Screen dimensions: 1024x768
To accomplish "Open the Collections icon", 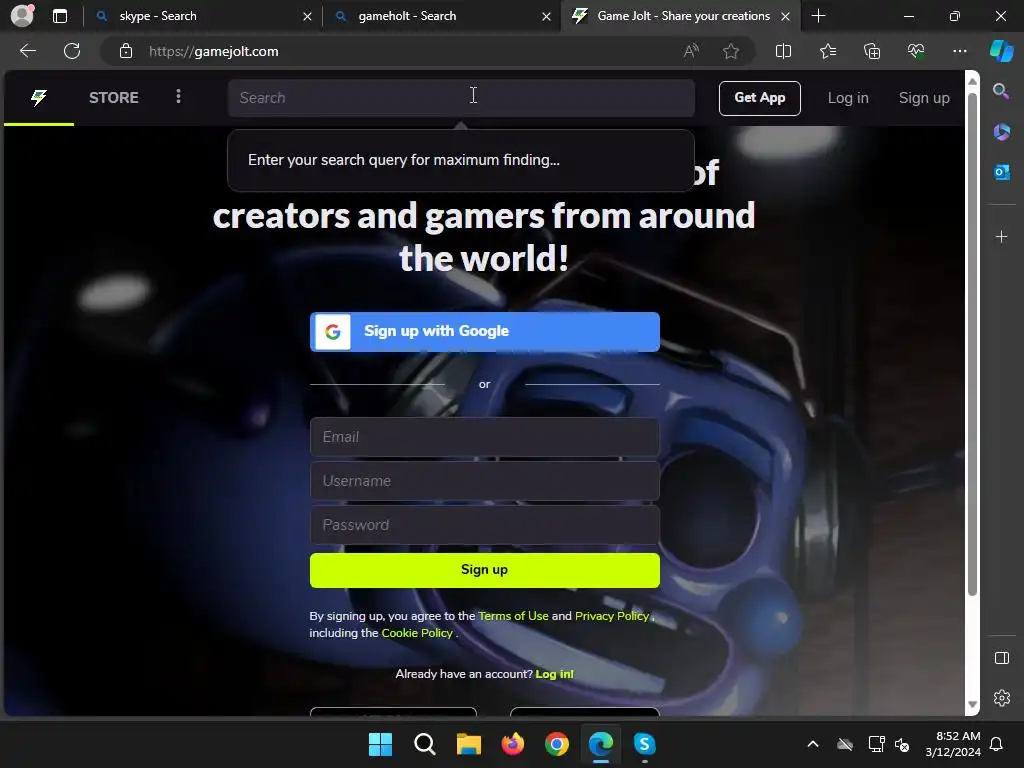I will point(872,51).
